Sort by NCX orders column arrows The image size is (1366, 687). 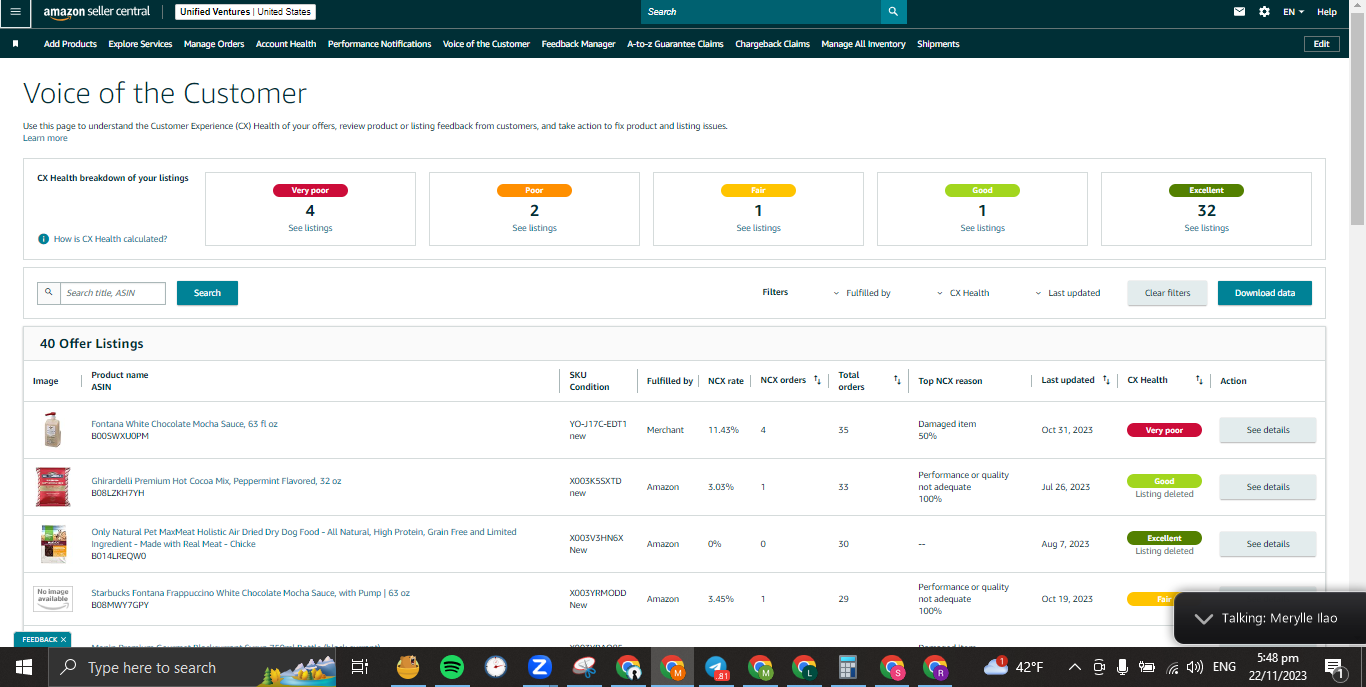[x=817, y=380]
